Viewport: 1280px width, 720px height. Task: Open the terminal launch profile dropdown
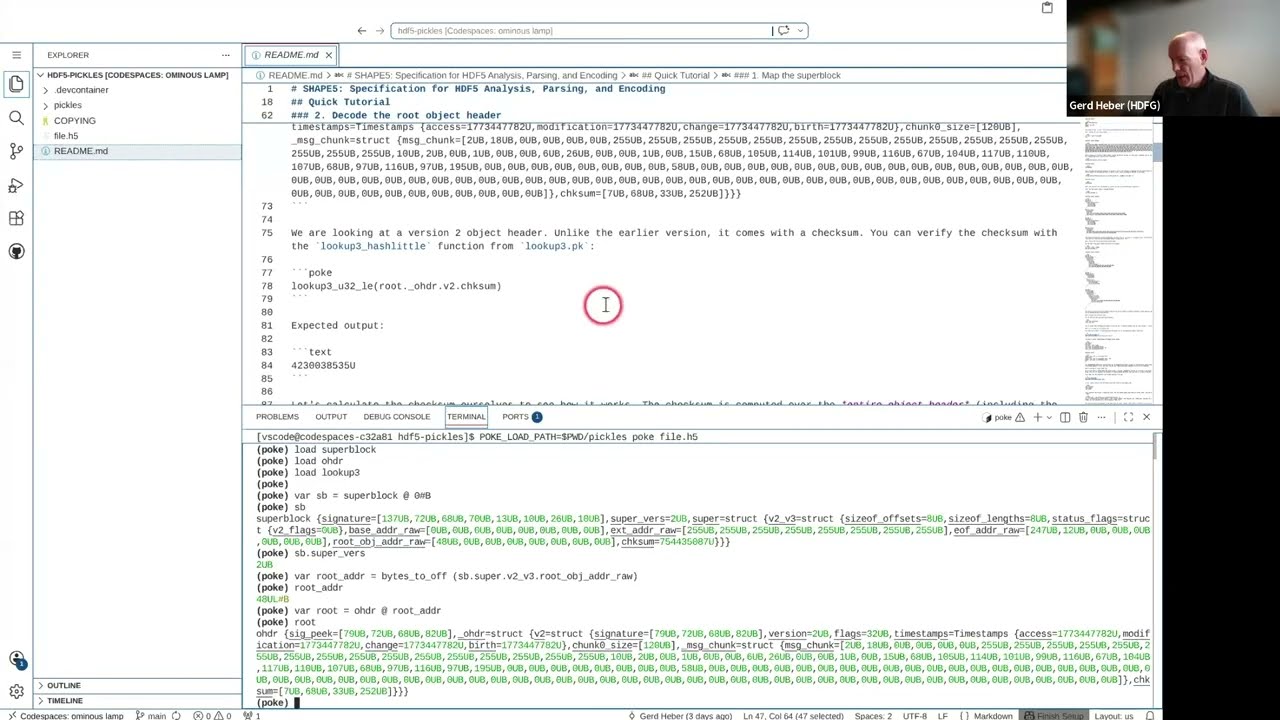1049,417
